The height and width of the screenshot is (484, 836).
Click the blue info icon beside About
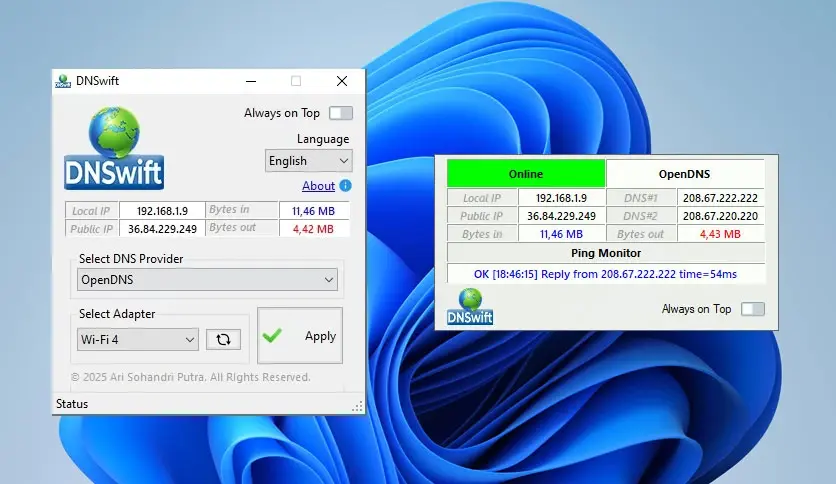coord(345,186)
